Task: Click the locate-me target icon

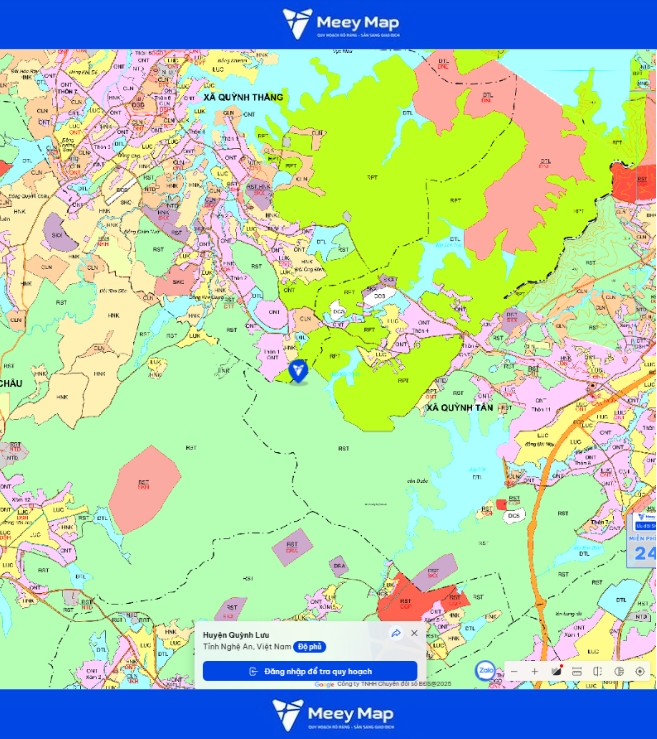Action: (x=640, y=672)
